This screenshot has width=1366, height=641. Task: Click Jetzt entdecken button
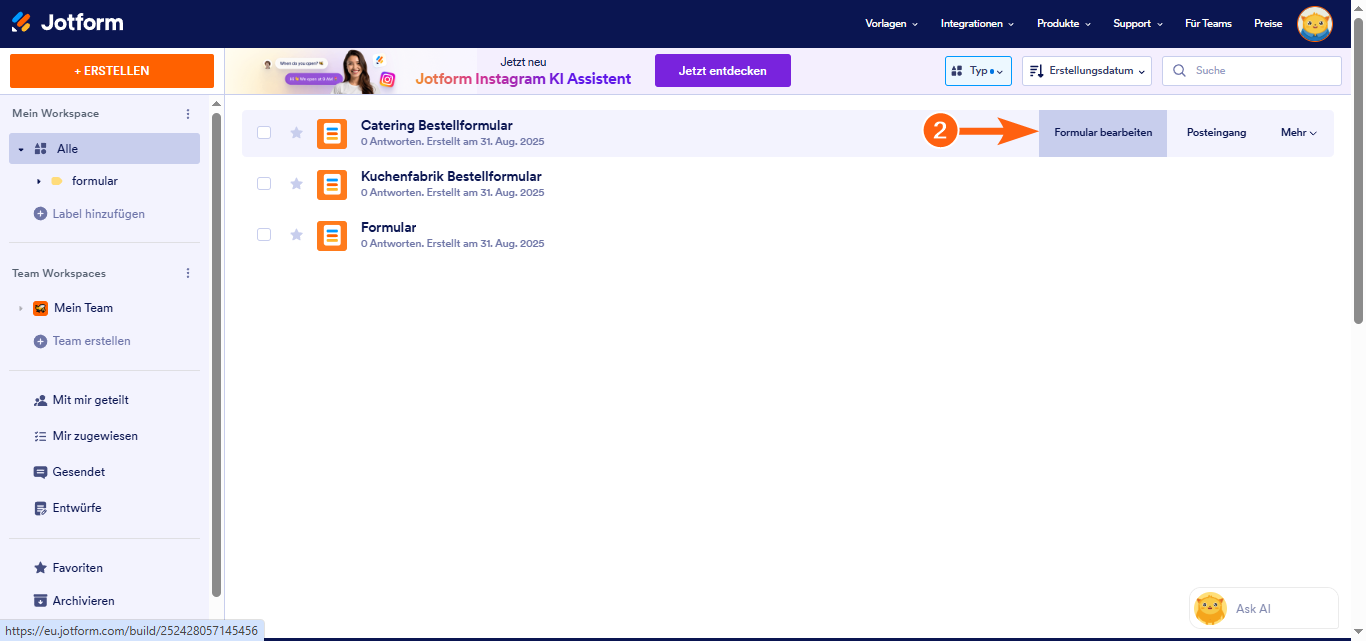coord(723,71)
